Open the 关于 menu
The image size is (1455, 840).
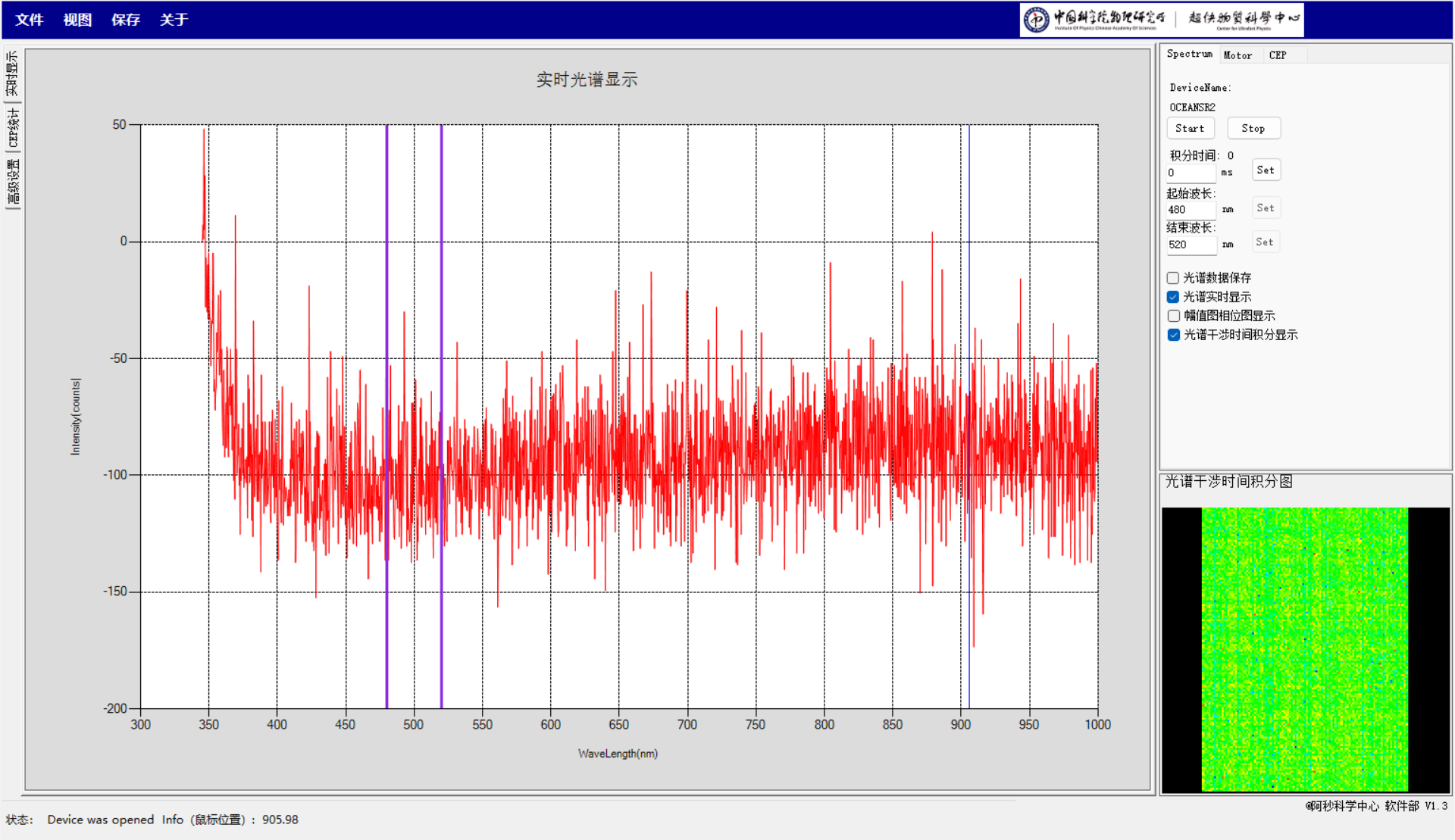[x=174, y=20]
